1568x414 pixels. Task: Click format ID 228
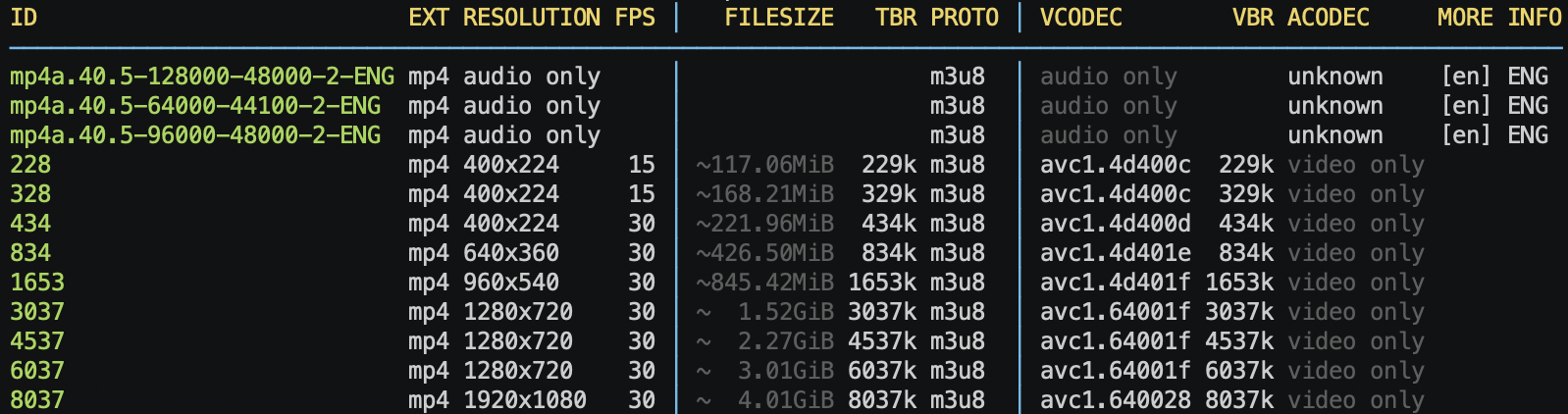point(30,165)
